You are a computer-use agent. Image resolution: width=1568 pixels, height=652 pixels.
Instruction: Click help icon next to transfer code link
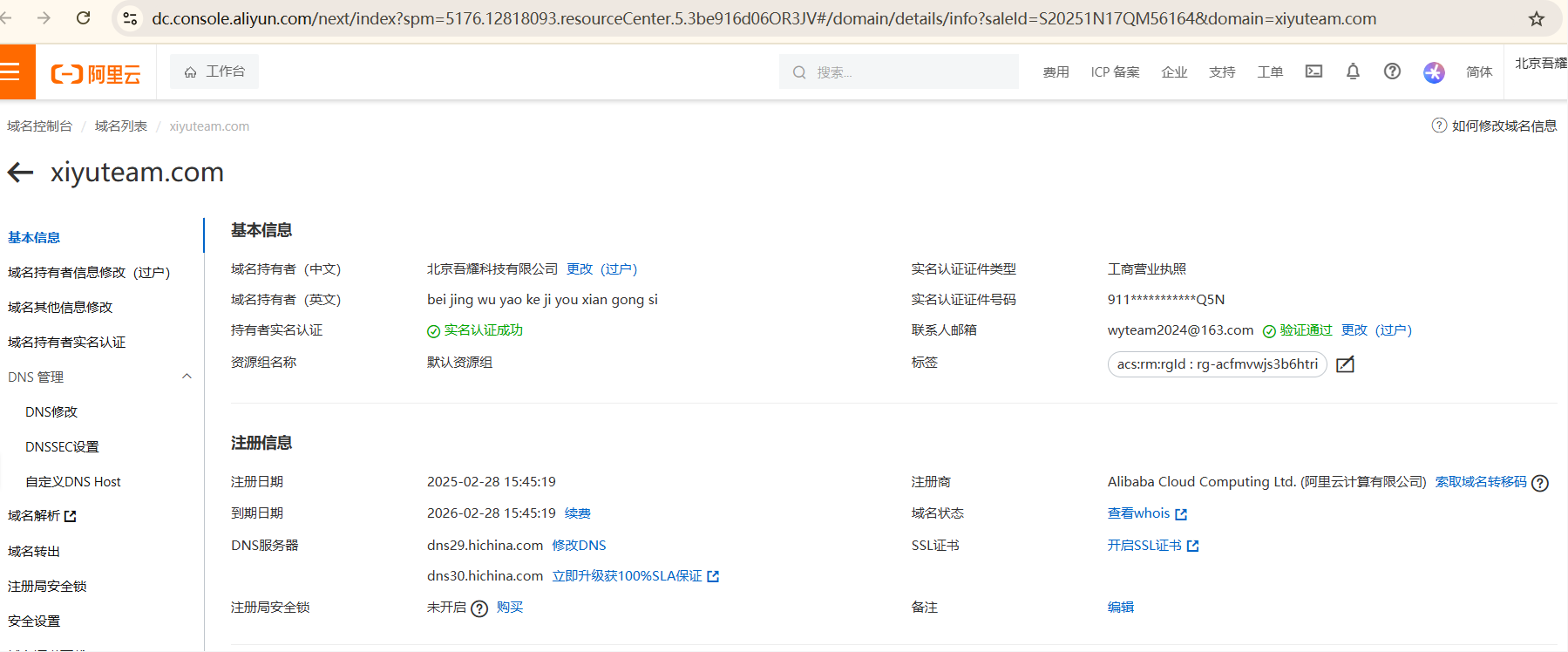[1540, 483]
